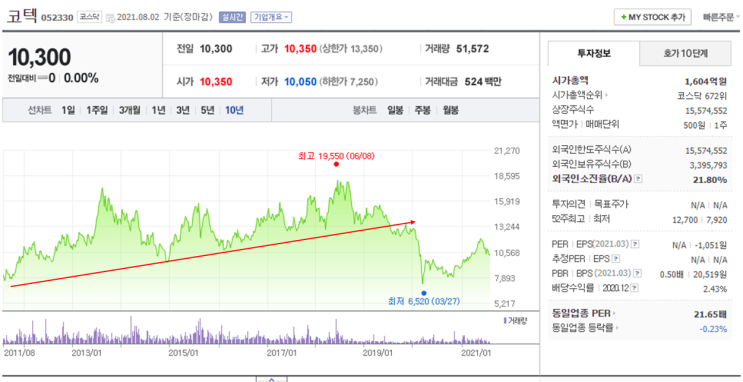Open help icon next to 추정PER EPS
The width and height of the screenshot is (743, 382).
616,259
